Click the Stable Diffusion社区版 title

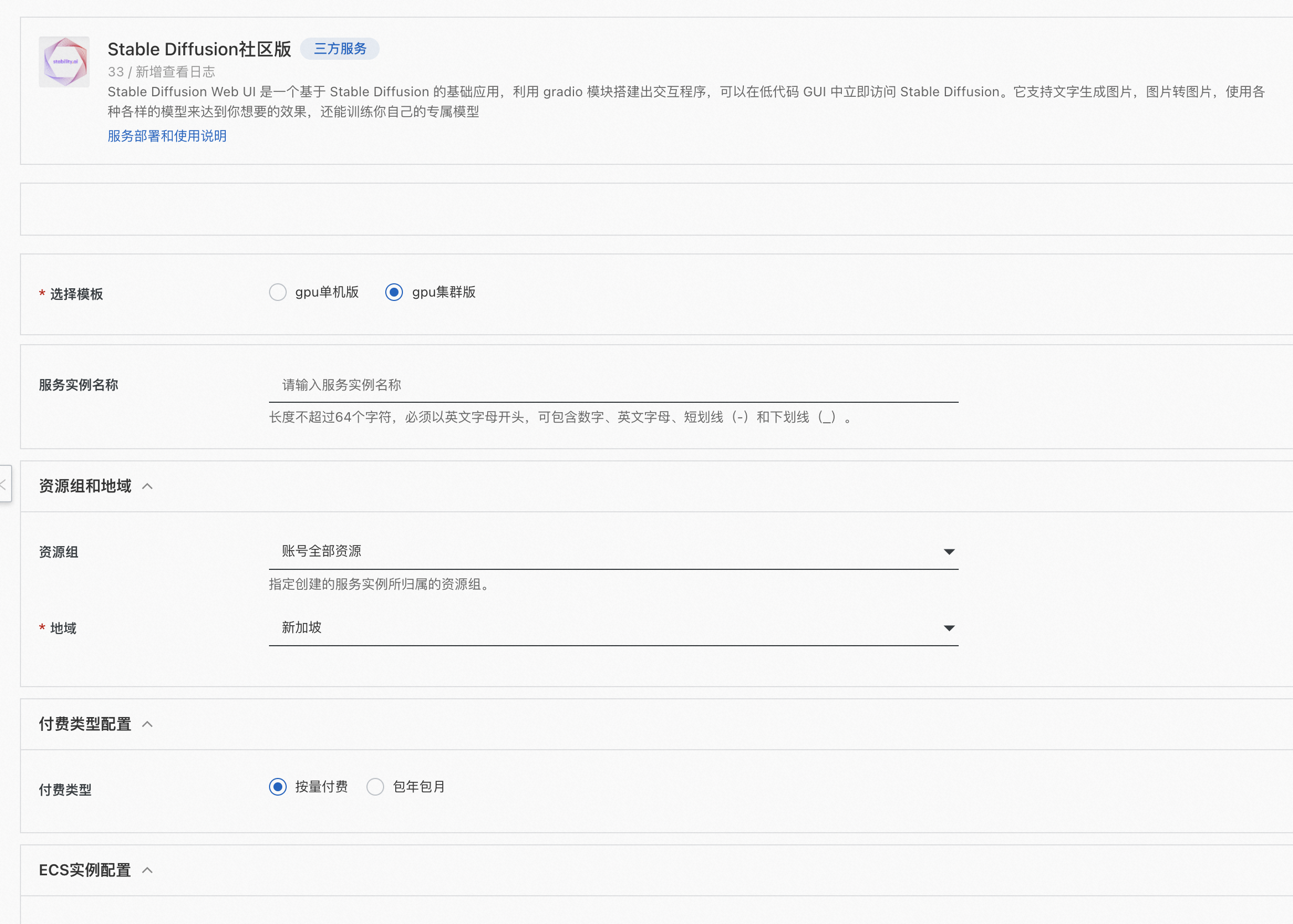(x=199, y=49)
